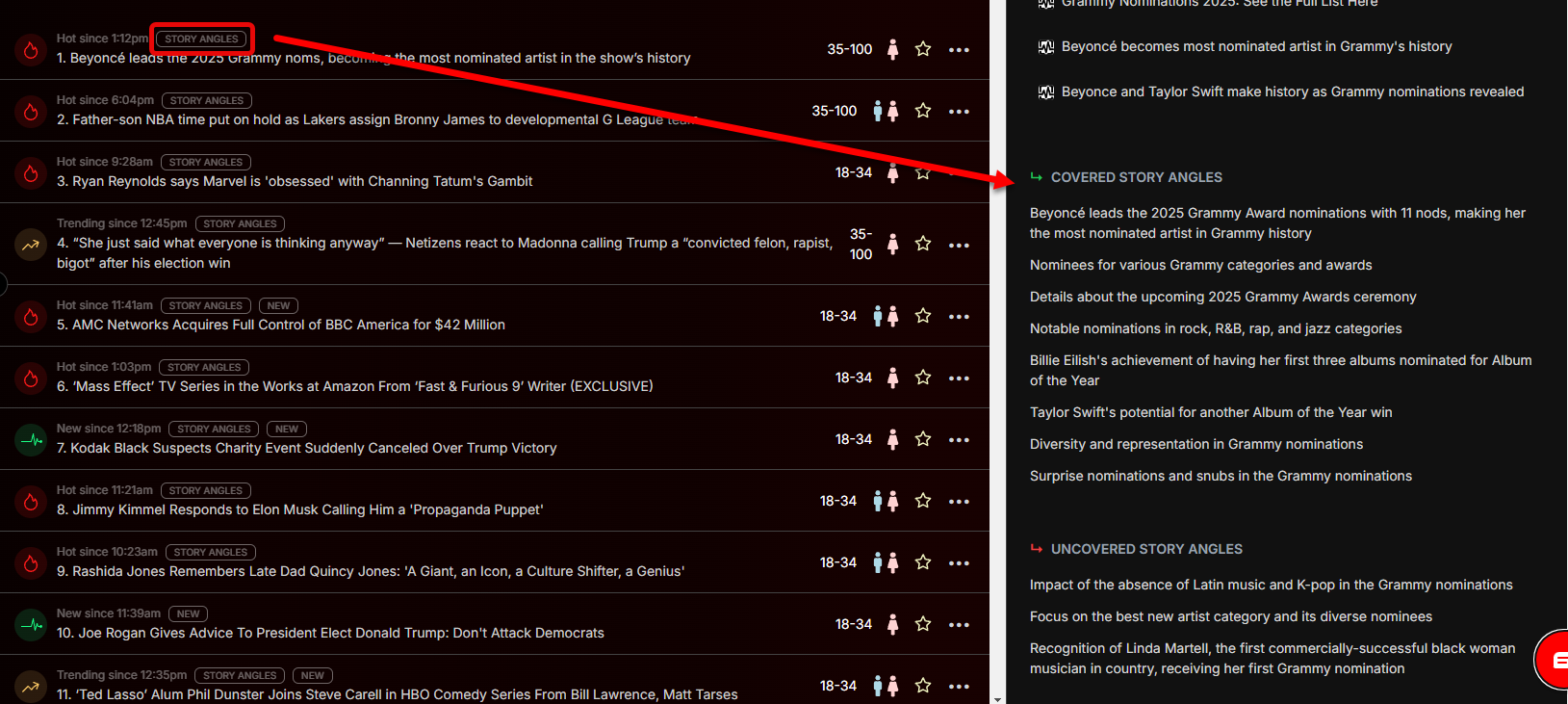This screenshot has height=704, width=1568.
Task: Open story 10 about Joe Rogan's advice
Action: (x=330, y=633)
